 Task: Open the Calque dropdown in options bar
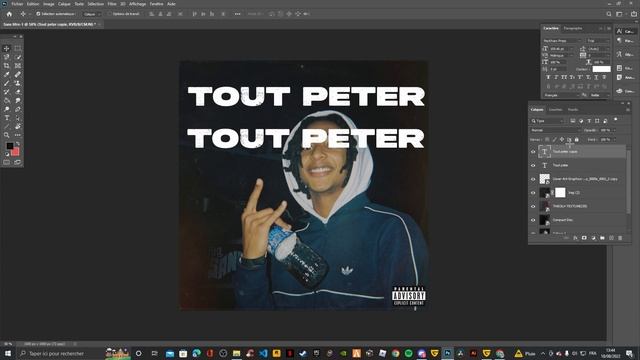pyautogui.click(x=91, y=14)
